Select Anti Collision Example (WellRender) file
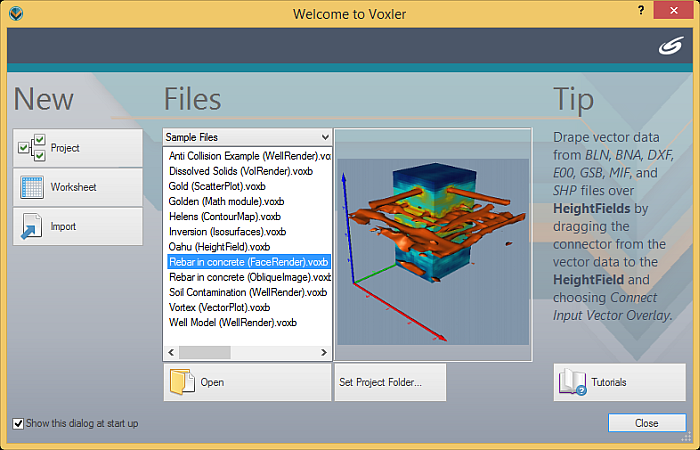The image size is (700, 450). [x=249, y=156]
